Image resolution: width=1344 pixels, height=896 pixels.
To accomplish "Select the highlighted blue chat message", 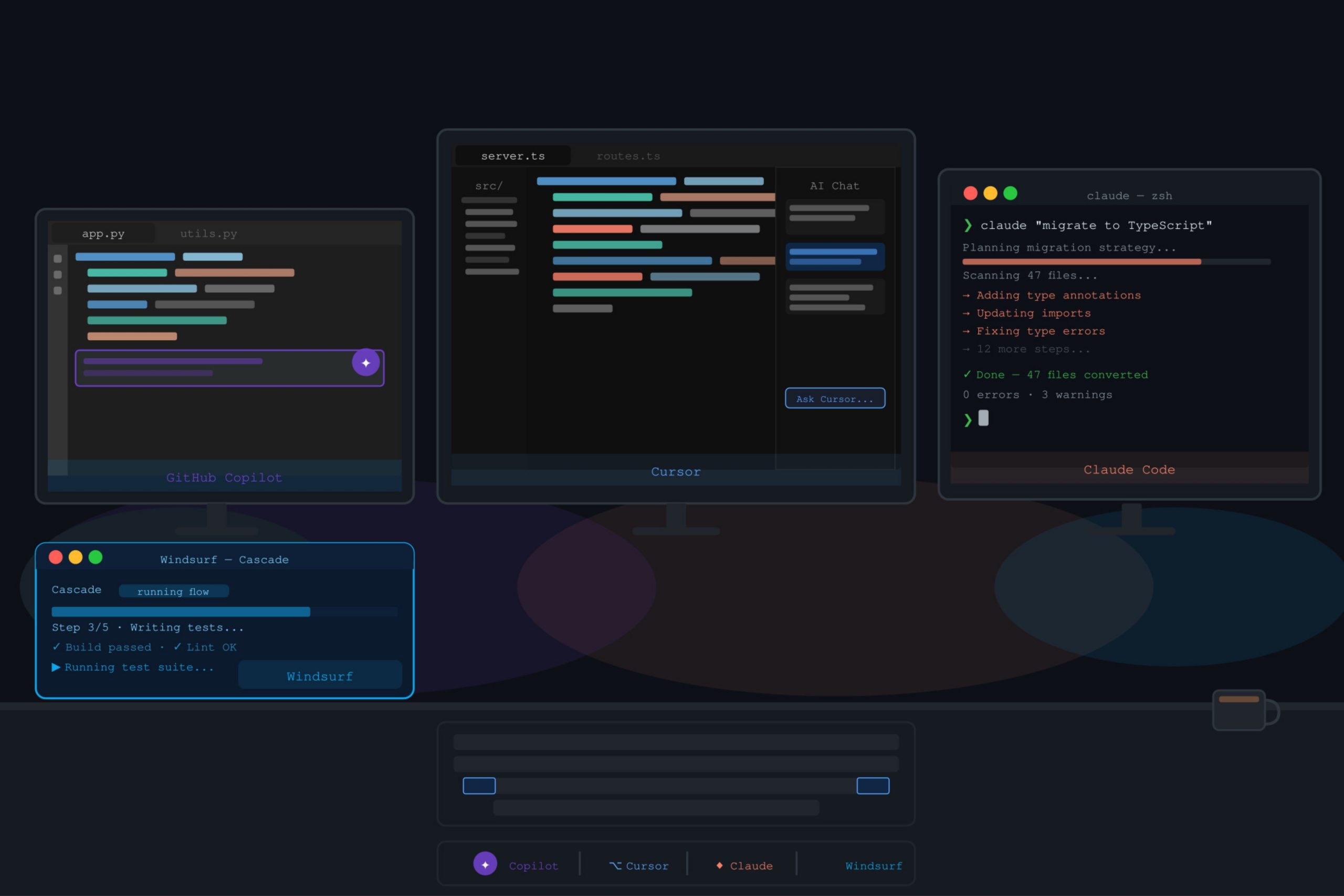I will 835,257.
